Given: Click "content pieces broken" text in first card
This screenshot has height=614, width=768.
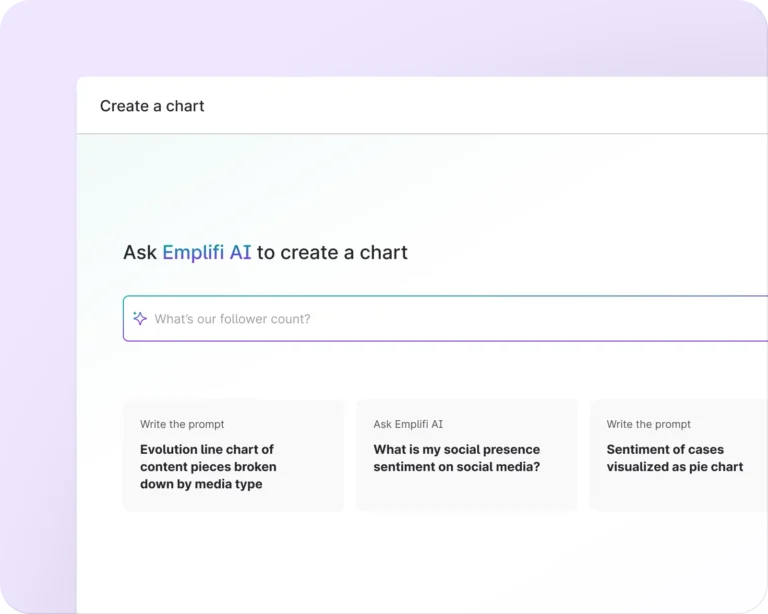Looking at the screenshot, I should pyautogui.click(x=208, y=467).
